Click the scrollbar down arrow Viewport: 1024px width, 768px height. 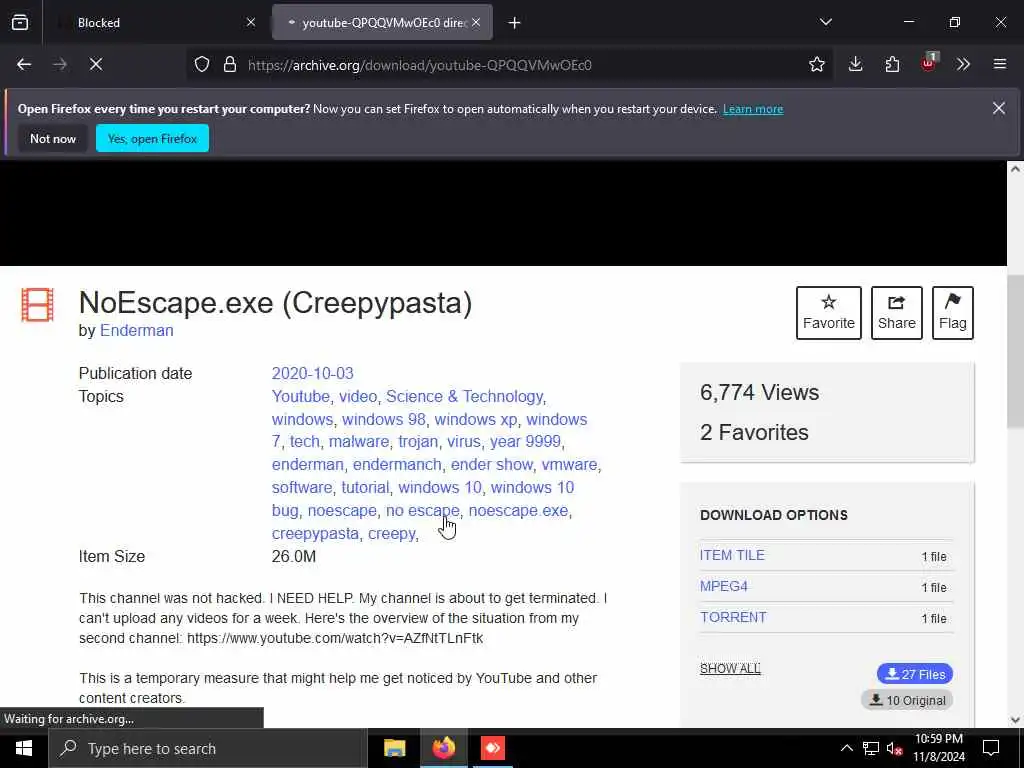[x=1015, y=720]
